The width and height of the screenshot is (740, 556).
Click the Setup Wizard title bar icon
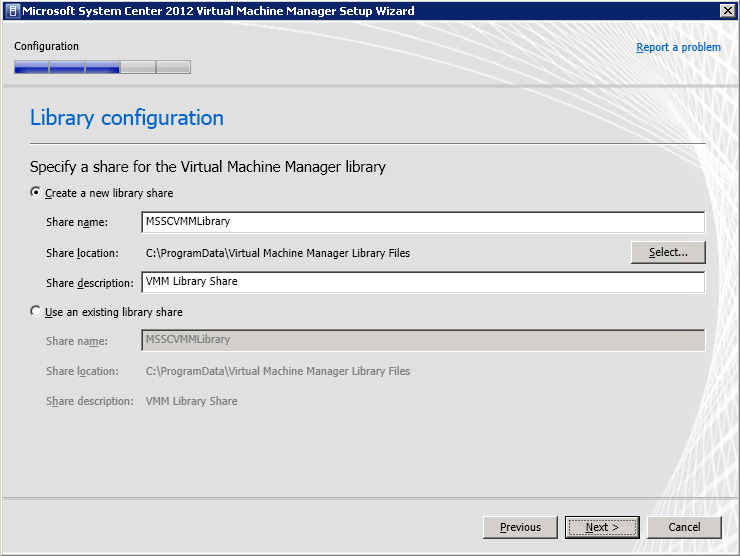click(x=12, y=11)
